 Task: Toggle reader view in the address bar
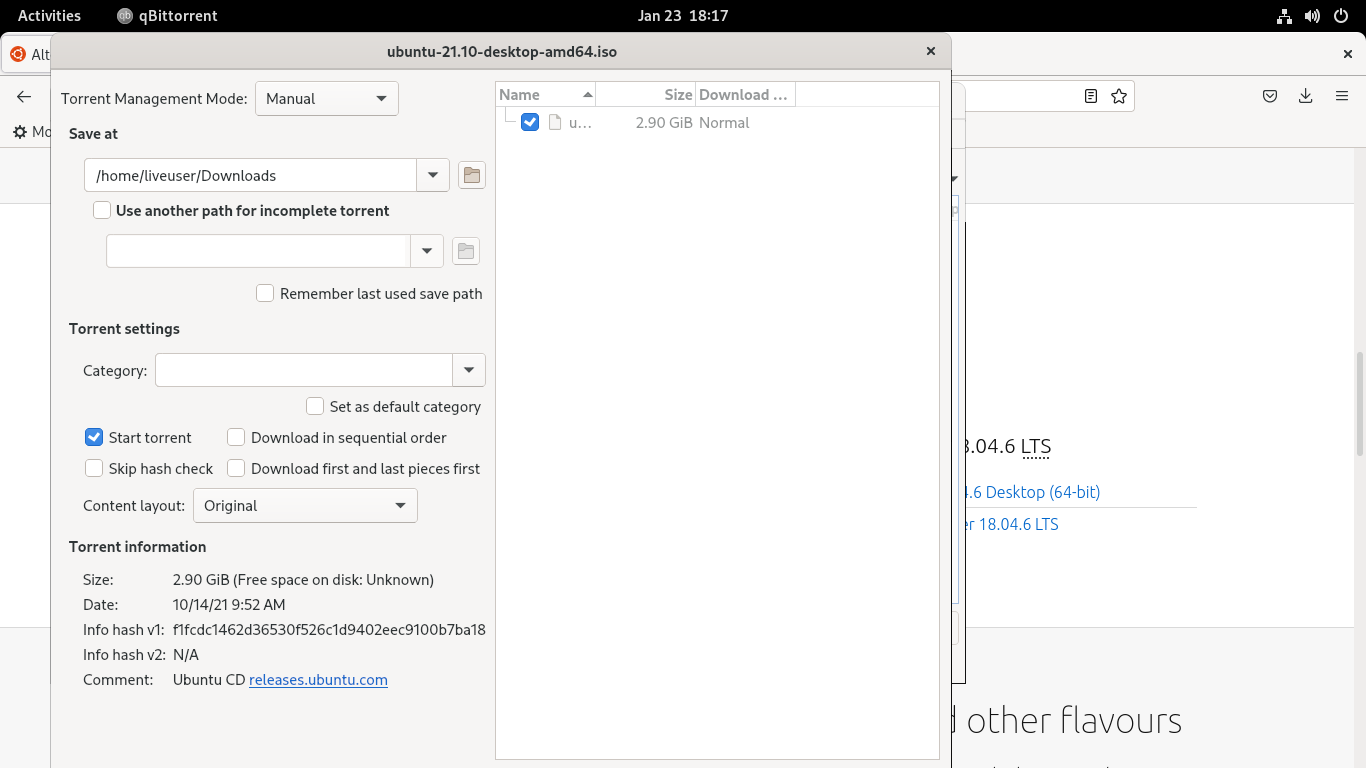[x=1090, y=95]
